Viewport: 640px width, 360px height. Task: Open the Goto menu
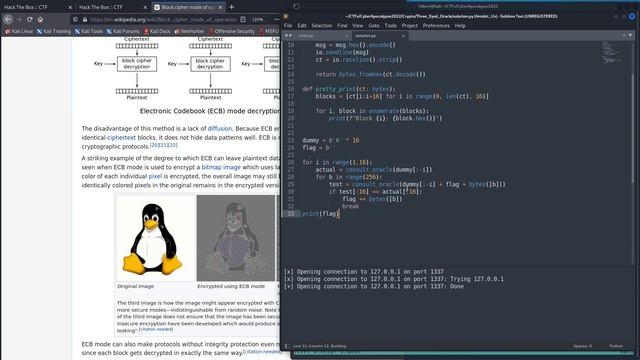374,26
